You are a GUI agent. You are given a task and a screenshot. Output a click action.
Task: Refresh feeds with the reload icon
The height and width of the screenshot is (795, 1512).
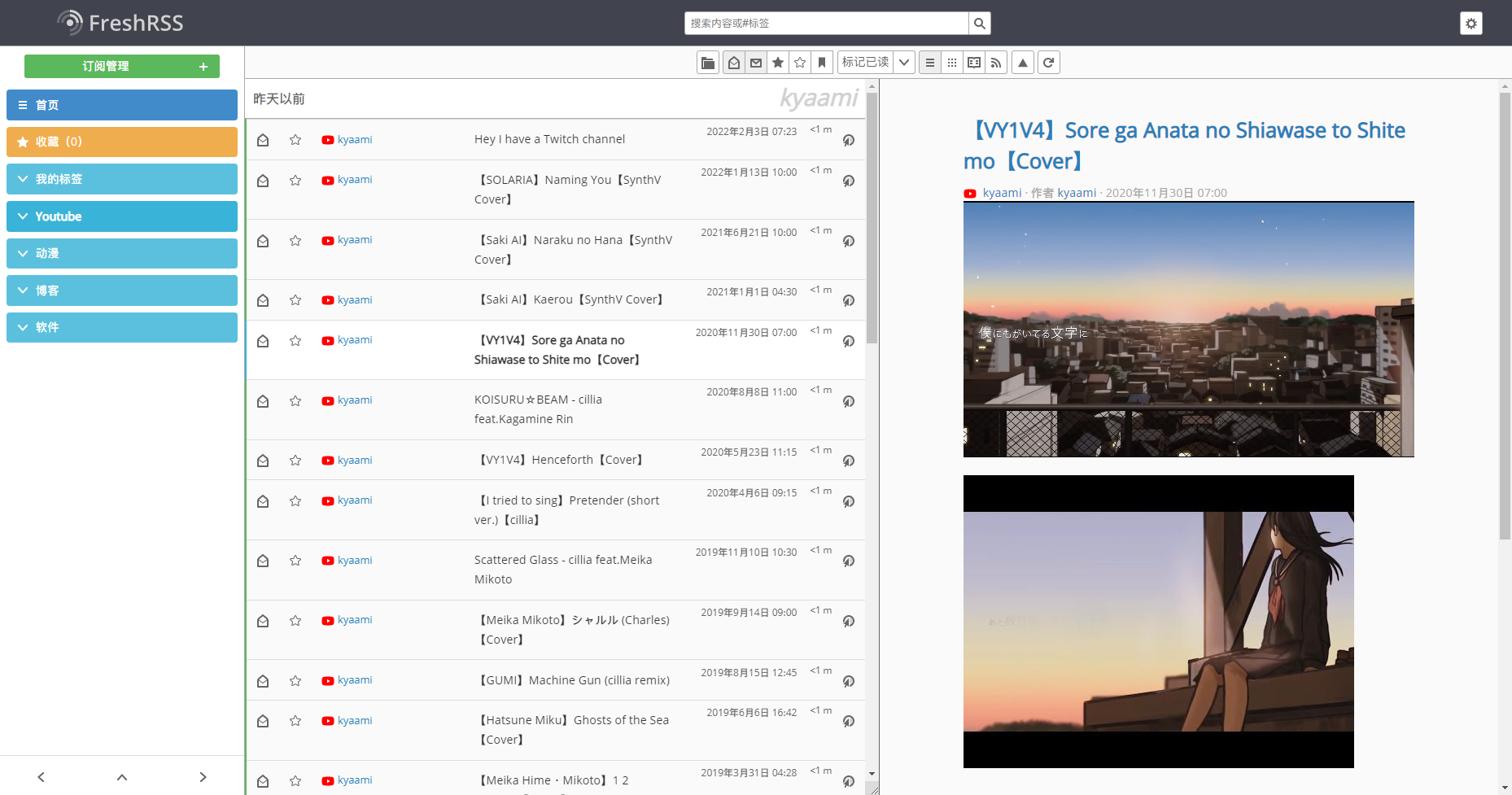click(1049, 63)
